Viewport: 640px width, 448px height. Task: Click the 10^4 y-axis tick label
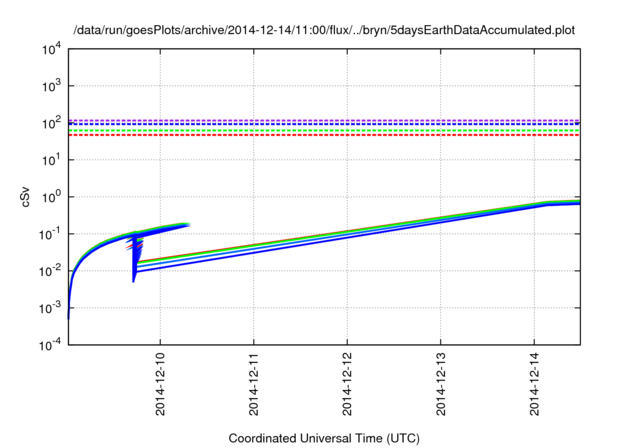tap(51, 50)
